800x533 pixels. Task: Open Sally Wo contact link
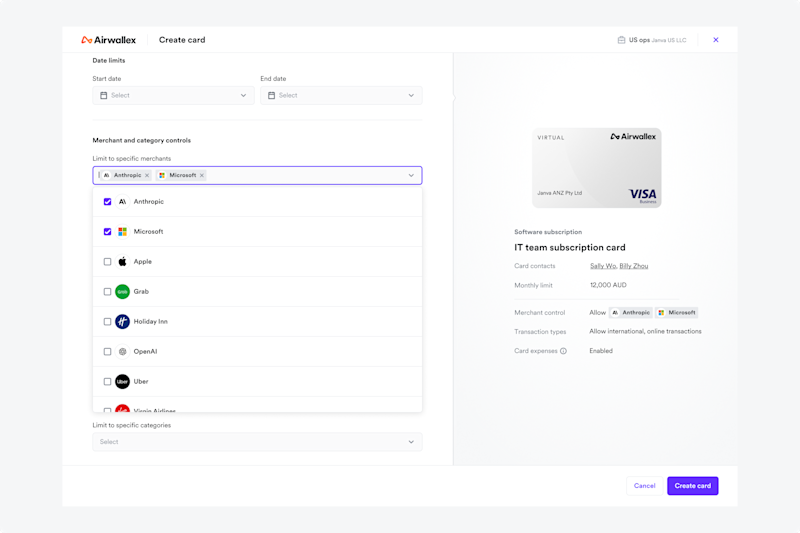(603, 266)
